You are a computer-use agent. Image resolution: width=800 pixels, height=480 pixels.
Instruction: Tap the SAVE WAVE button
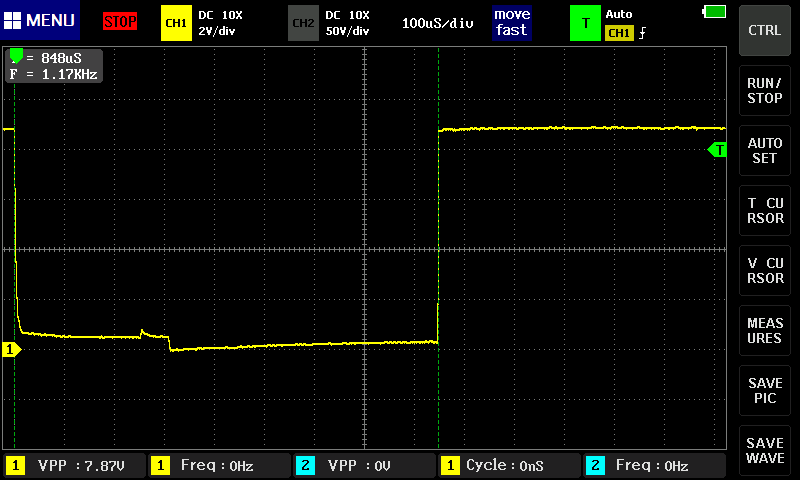coord(764,450)
